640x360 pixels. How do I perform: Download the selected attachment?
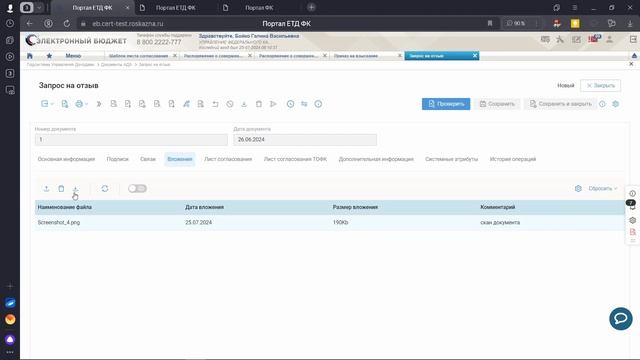tap(75, 189)
